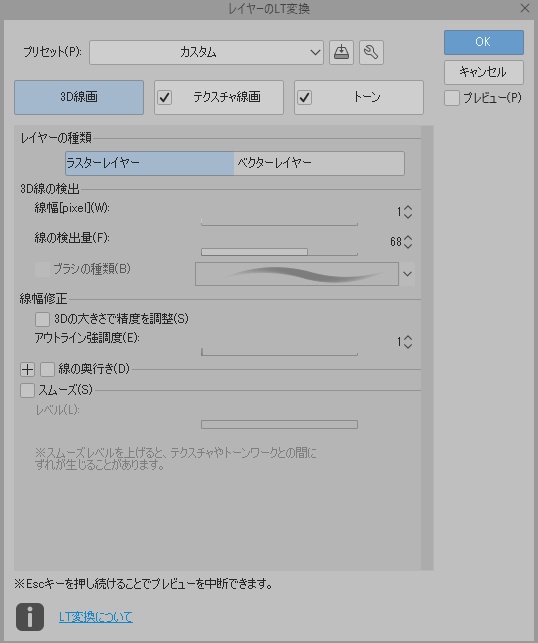Click the スムーズ レベル slider

pyautogui.click(x=279, y=424)
